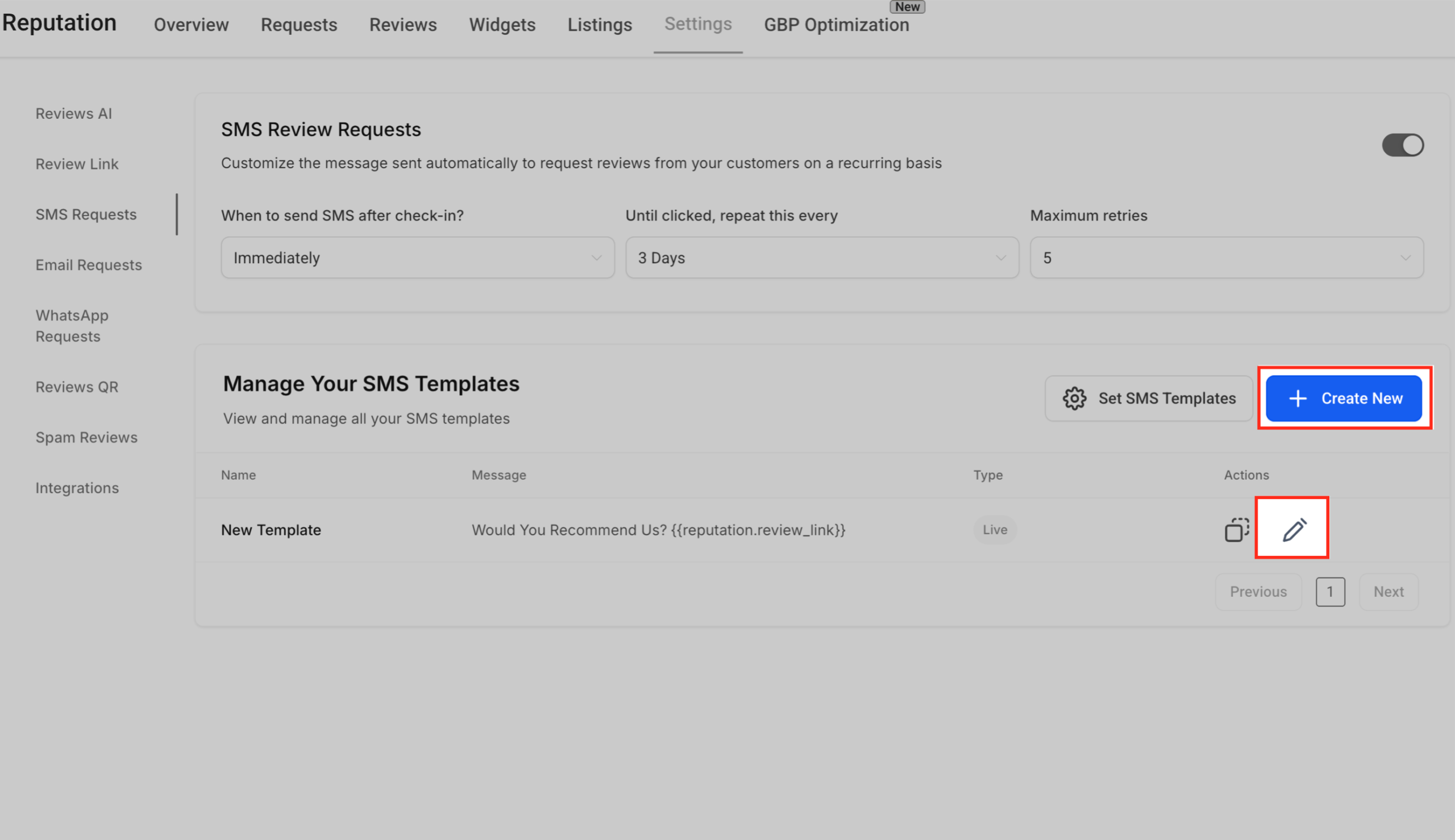Disable SMS Review Requests toggle

[1403, 145]
